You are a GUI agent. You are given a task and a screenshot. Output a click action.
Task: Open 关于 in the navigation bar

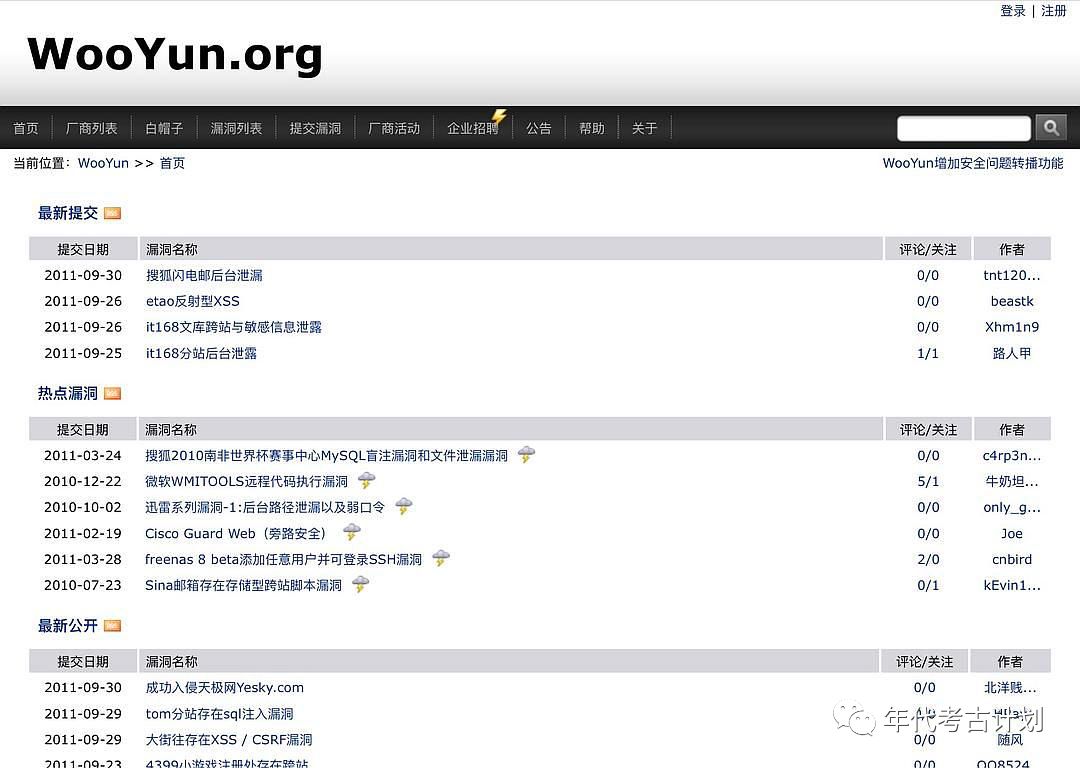coord(644,128)
